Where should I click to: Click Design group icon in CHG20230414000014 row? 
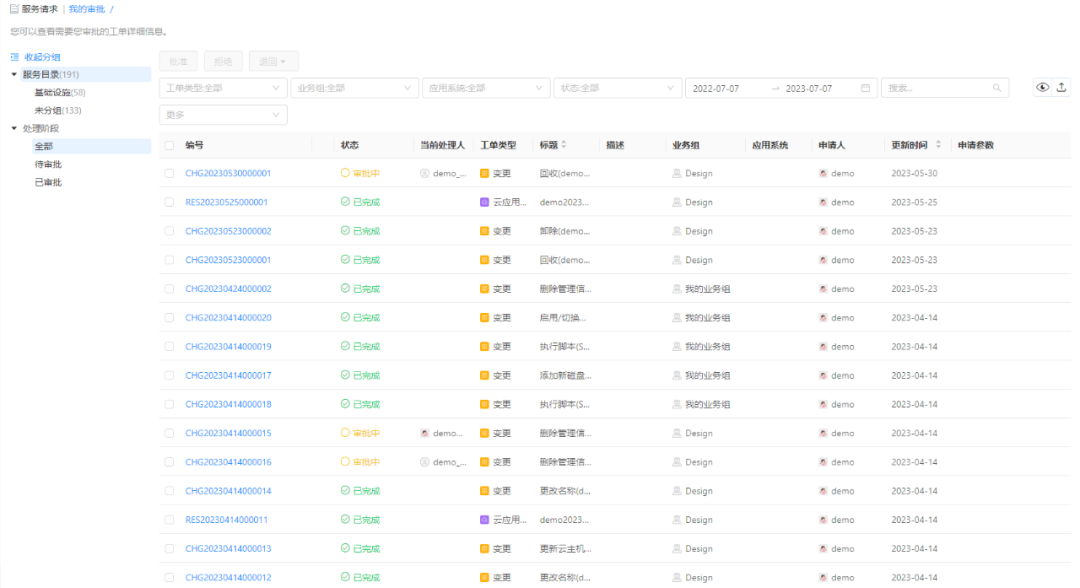coord(676,491)
